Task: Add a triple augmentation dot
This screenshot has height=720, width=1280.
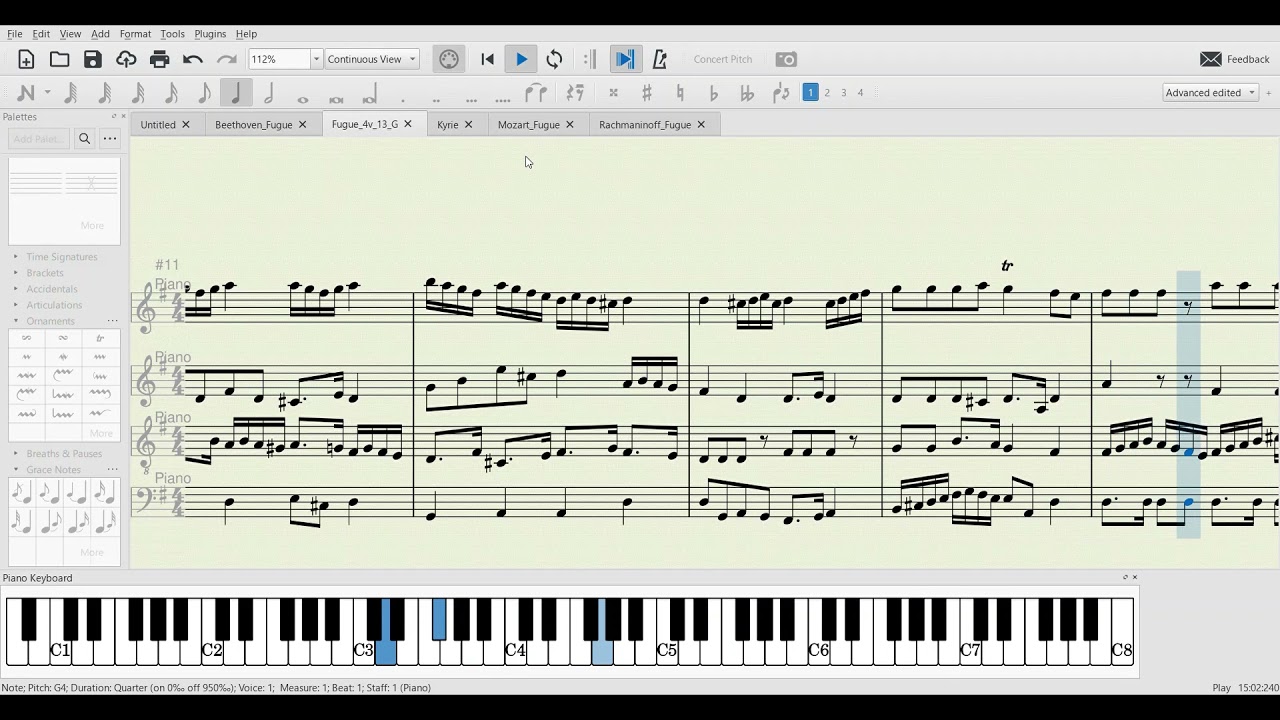Action: coord(471,99)
